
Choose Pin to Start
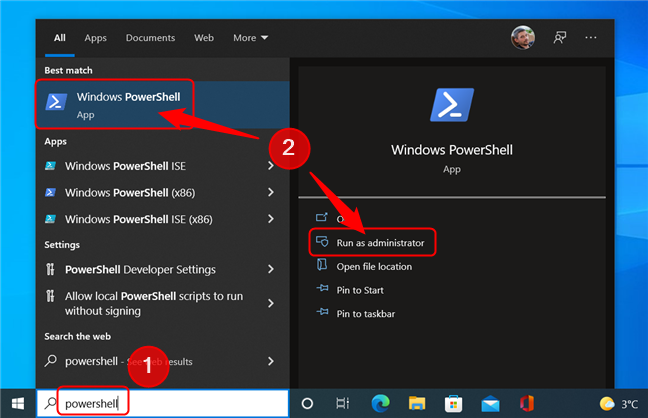(x=360, y=290)
